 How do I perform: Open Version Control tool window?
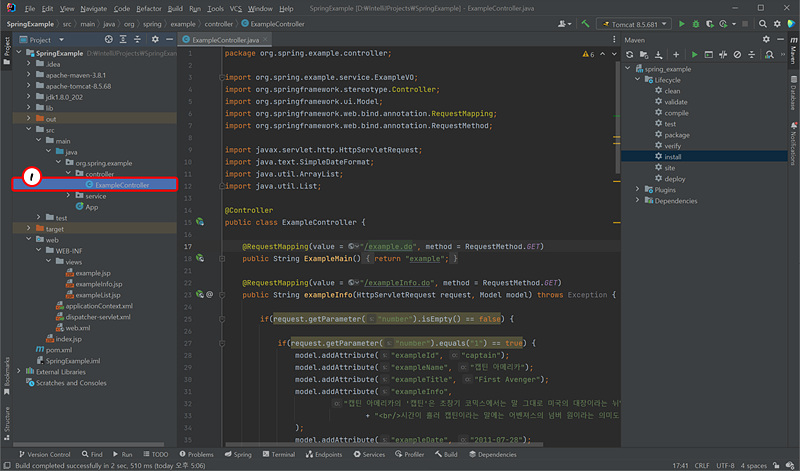coord(44,454)
